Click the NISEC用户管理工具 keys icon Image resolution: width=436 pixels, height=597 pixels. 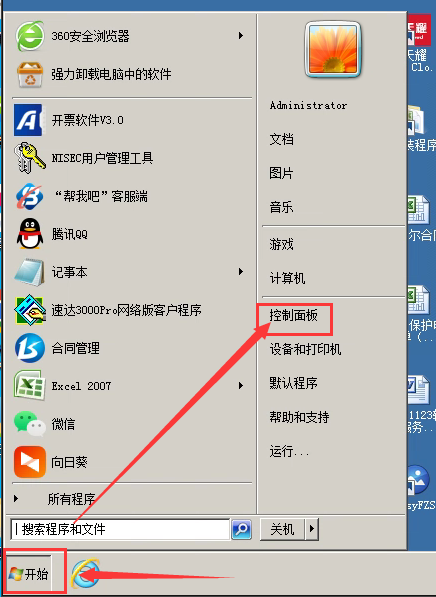coord(29,158)
